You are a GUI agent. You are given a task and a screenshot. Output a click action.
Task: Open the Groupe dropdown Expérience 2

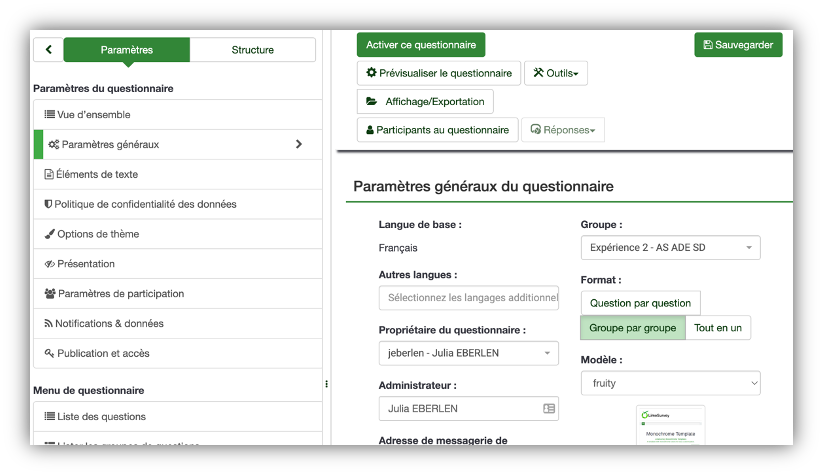(x=671, y=247)
